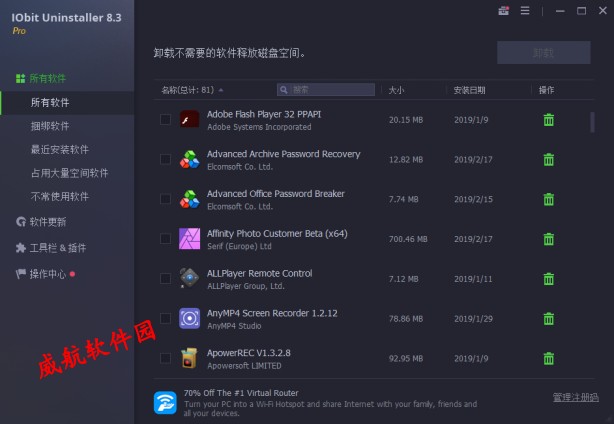614x424 pixels.
Task: Open 70% Off The #1 Virtual Router ad
Action: click(241, 393)
